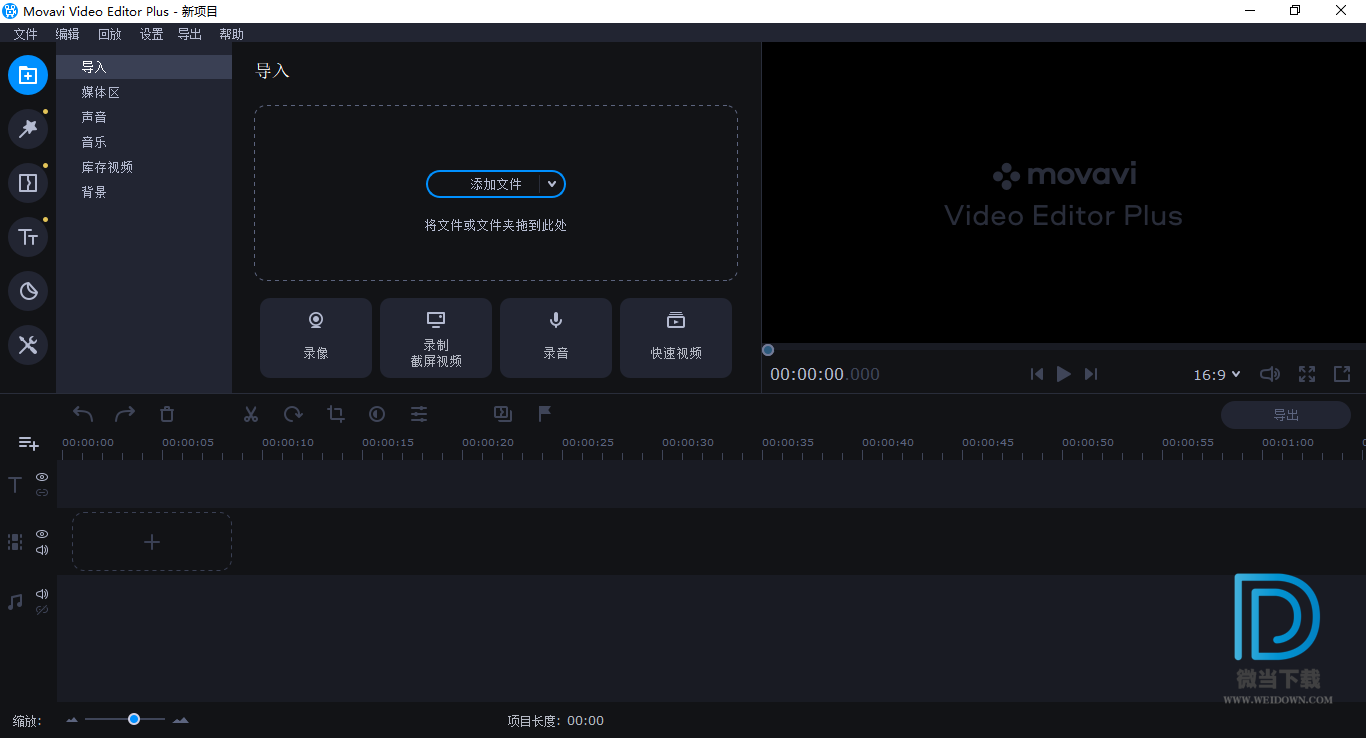The image size is (1366, 738).
Task: Open the 编辑 menu
Action: point(67,34)
